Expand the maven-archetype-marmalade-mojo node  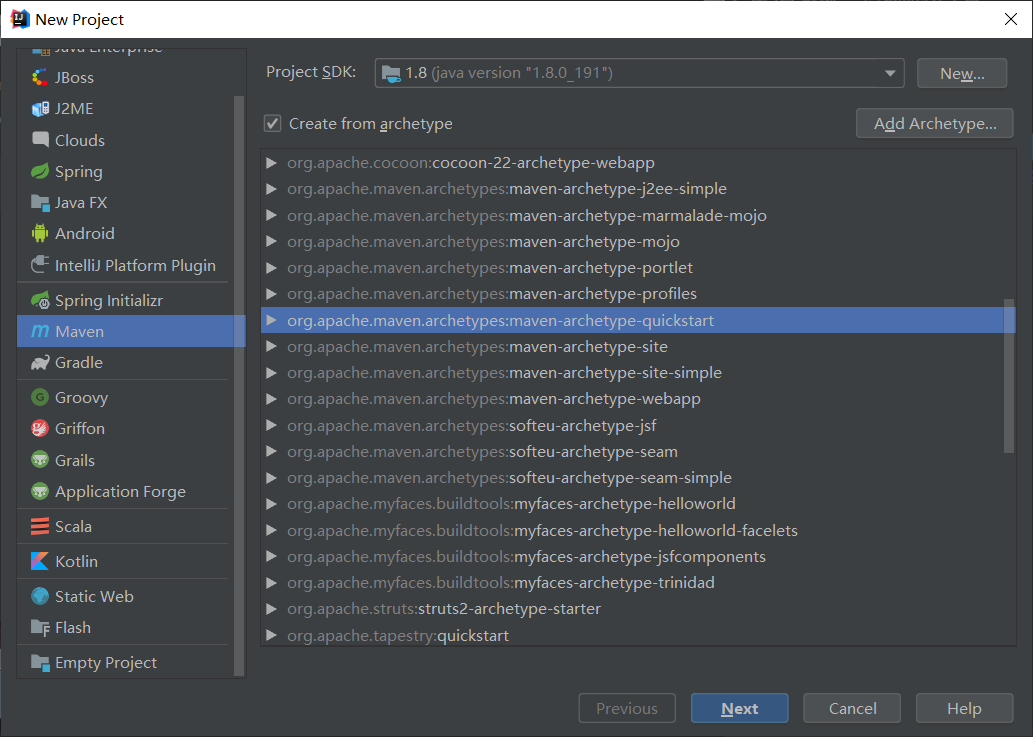point(271,215)
